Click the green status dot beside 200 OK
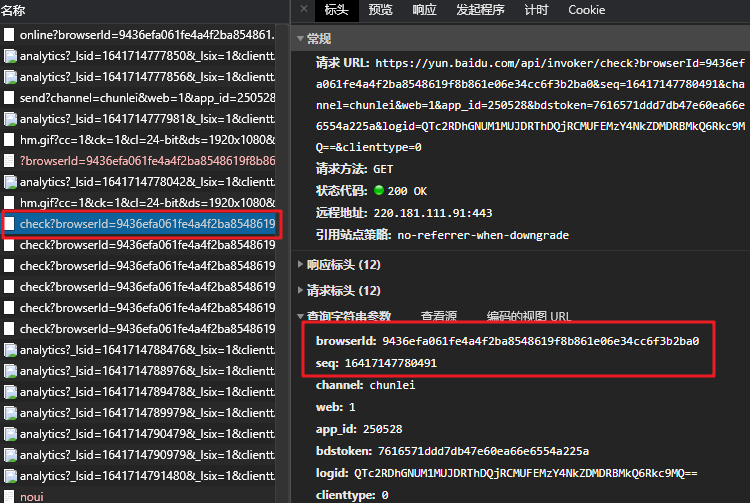This screenshot has width=750, height=503. click(x=379, y=190)
